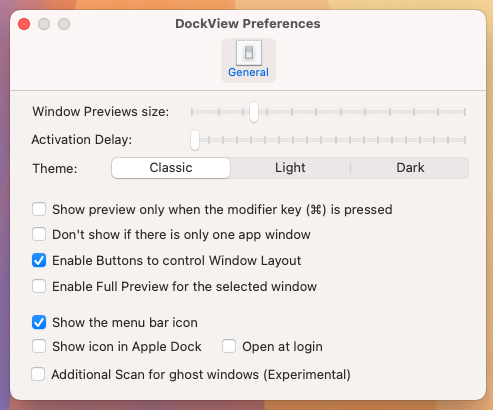
Task: Click the DockView Preferences window title
Action: coord(248,24)
